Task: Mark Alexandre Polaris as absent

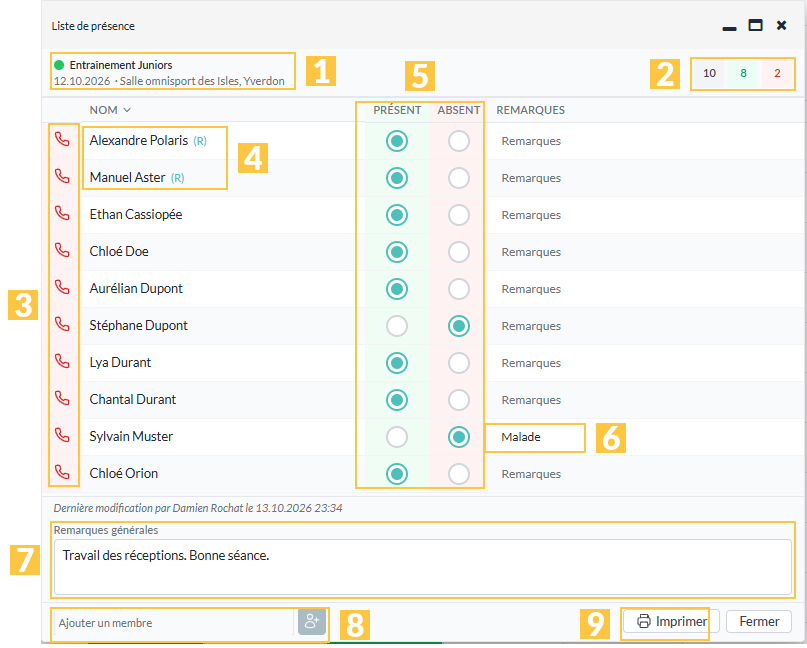Action: [x=459, y=141]
